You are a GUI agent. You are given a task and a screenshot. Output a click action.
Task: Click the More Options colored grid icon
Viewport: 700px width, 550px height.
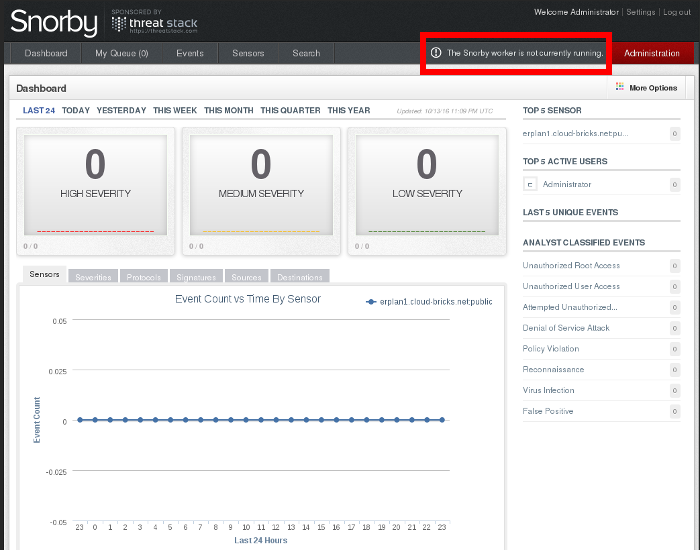(620, 86)
